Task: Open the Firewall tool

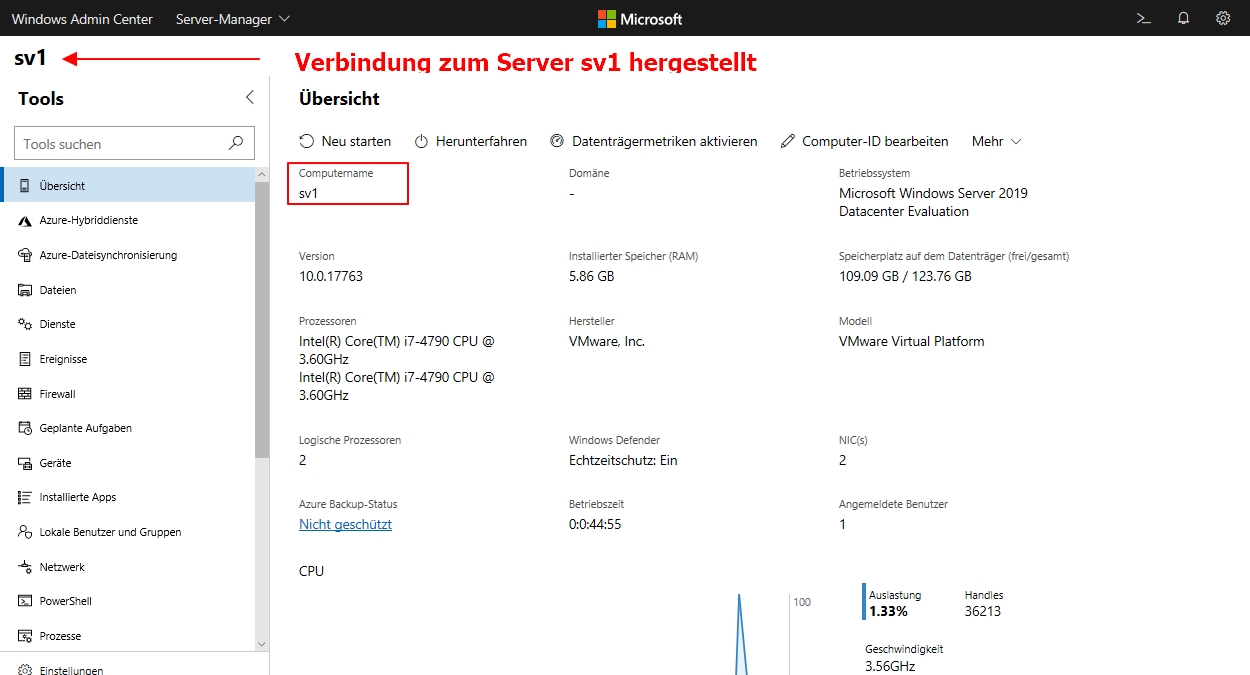Action: (x=128, y=394)
